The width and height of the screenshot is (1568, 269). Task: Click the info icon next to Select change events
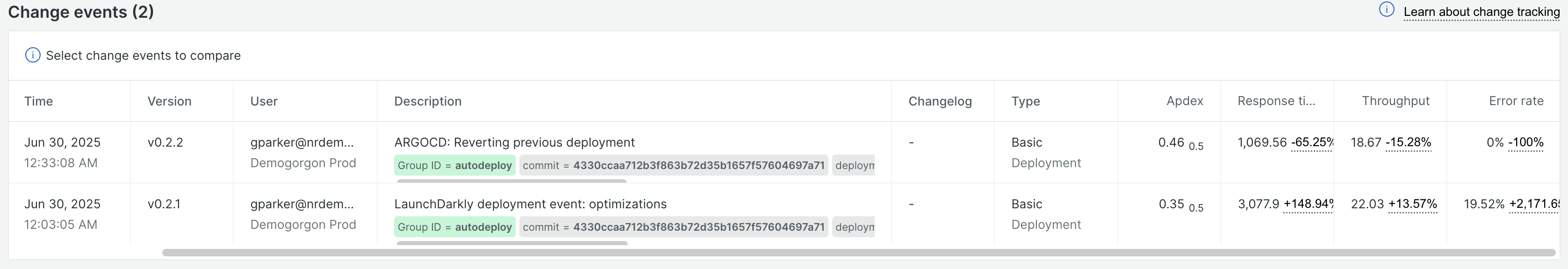click(33, 56)
